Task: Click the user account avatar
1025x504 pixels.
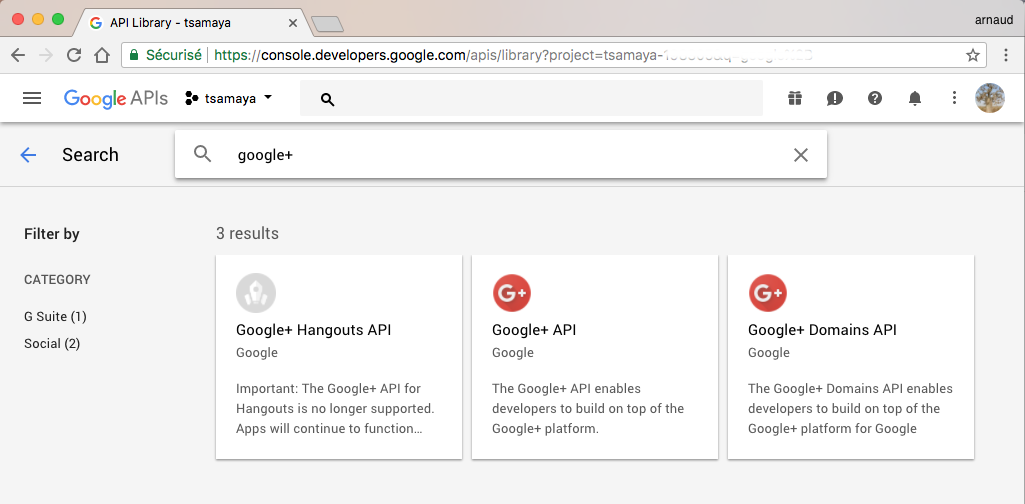Action: click(x=990, y=98)
